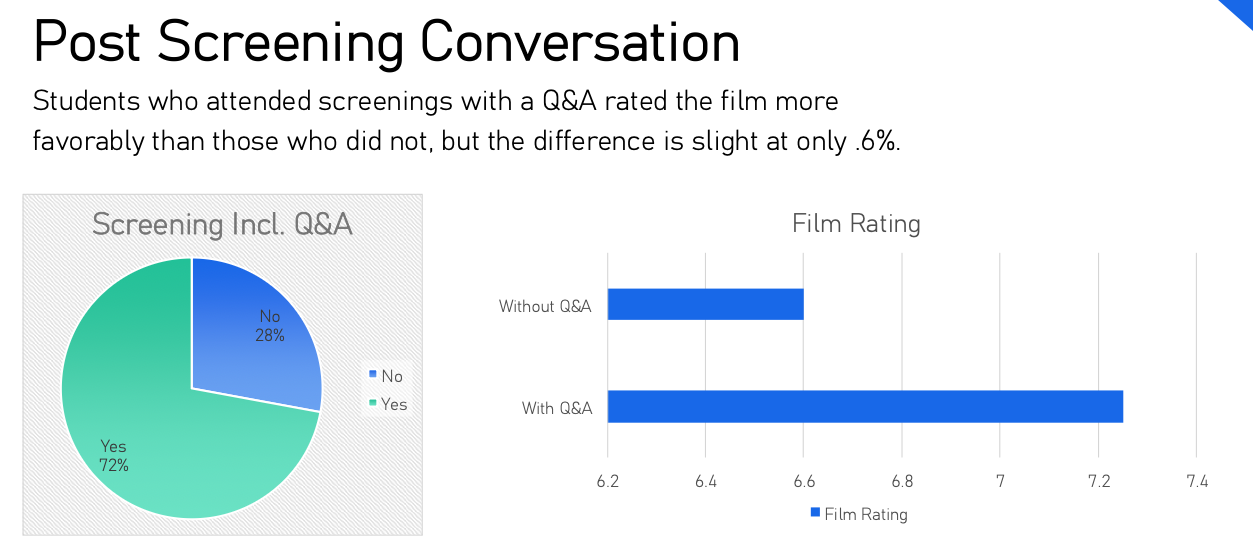Select the "Screening Incl. Q&A" chart title
The image size is (1253, 550).
[x=222, y=224]
